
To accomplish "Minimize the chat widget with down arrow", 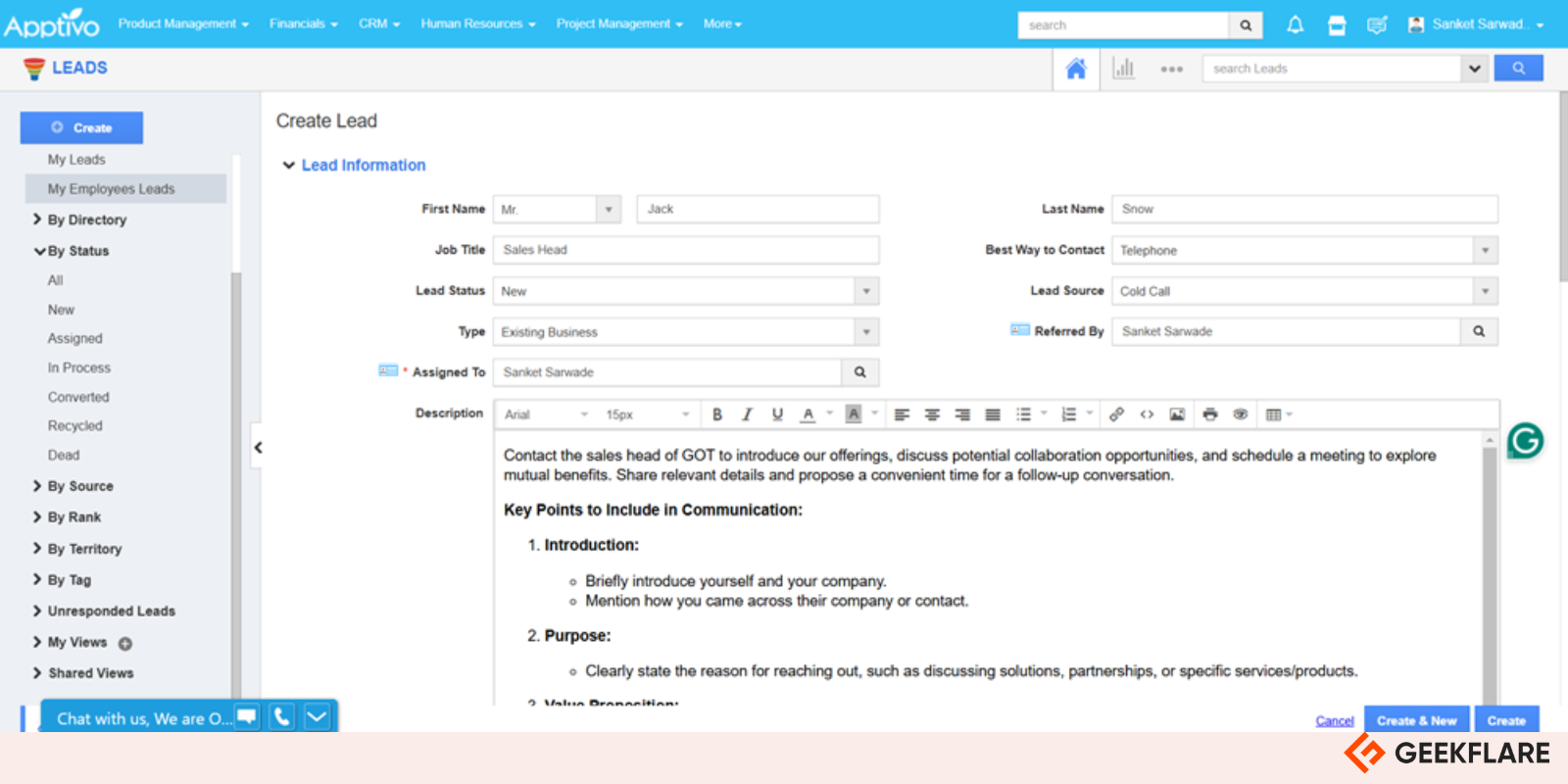I will pyautogui.click(x=317, y=716).
